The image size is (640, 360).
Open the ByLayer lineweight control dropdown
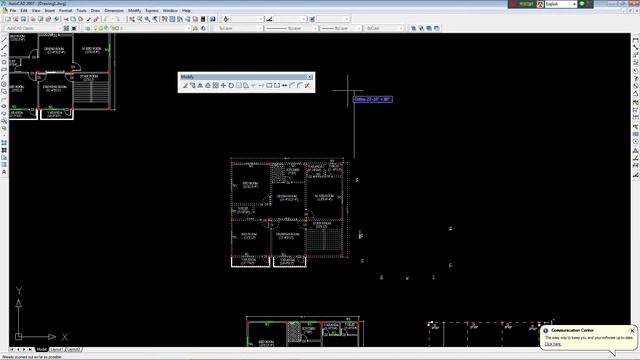point(359,28)
